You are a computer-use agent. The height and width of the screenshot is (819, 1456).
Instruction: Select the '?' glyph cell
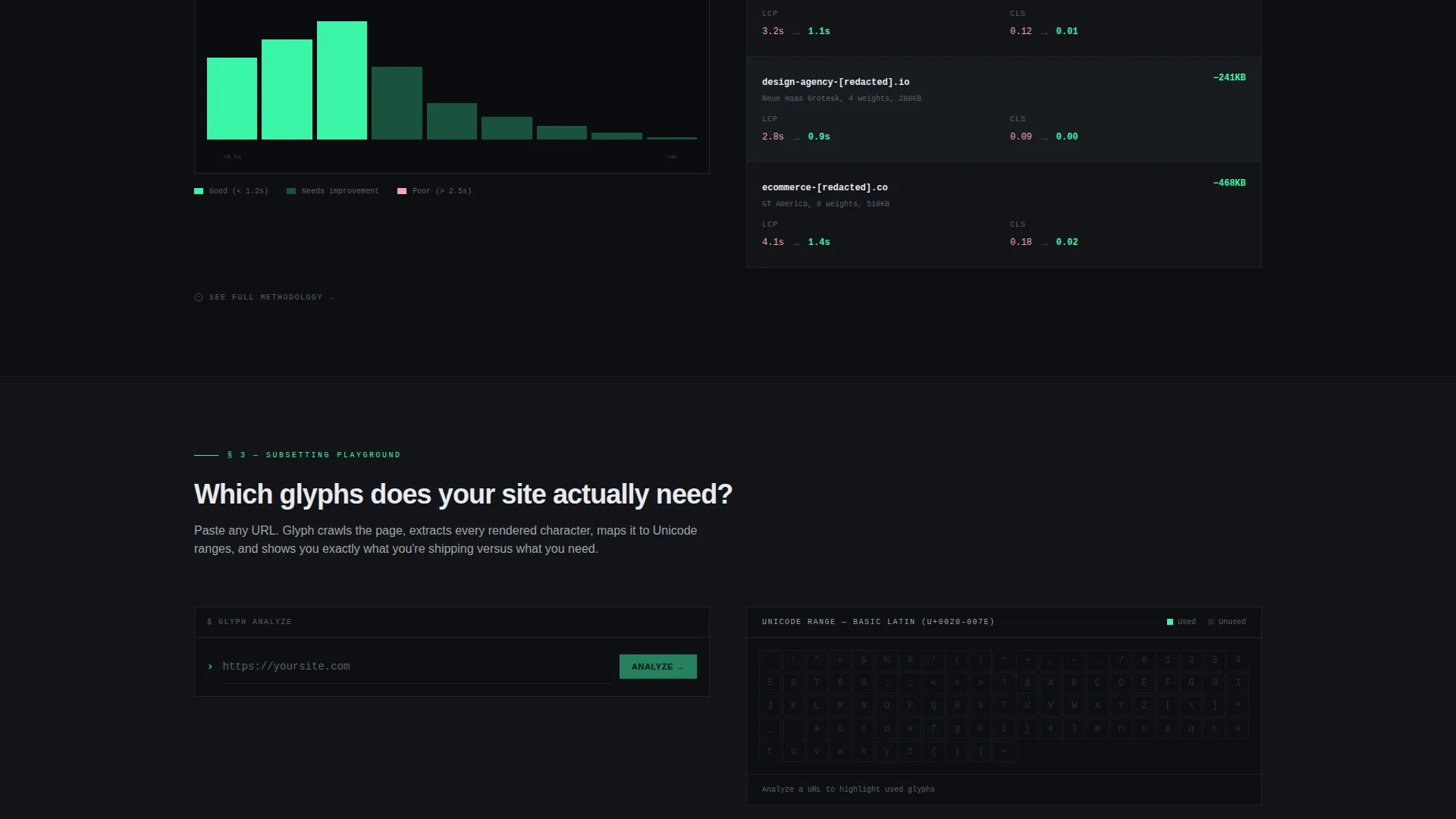[x=1003, y=682]
